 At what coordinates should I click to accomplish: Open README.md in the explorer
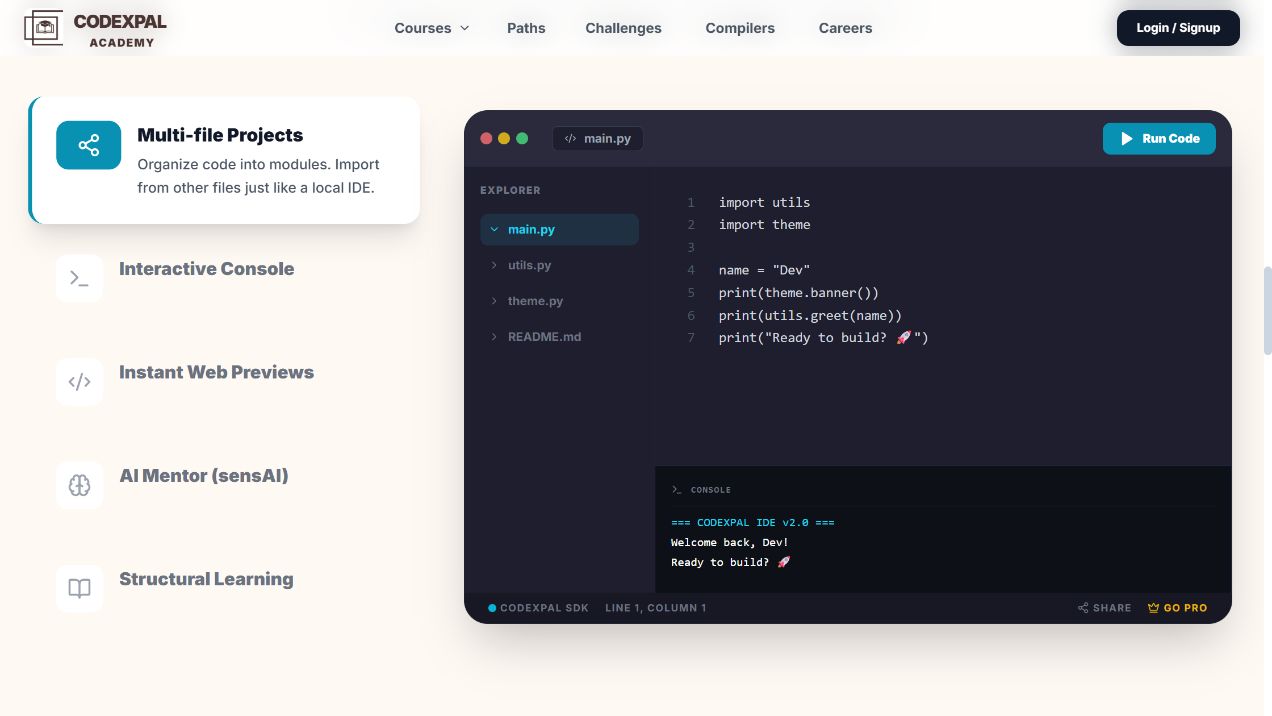click(x=560, y=337)
